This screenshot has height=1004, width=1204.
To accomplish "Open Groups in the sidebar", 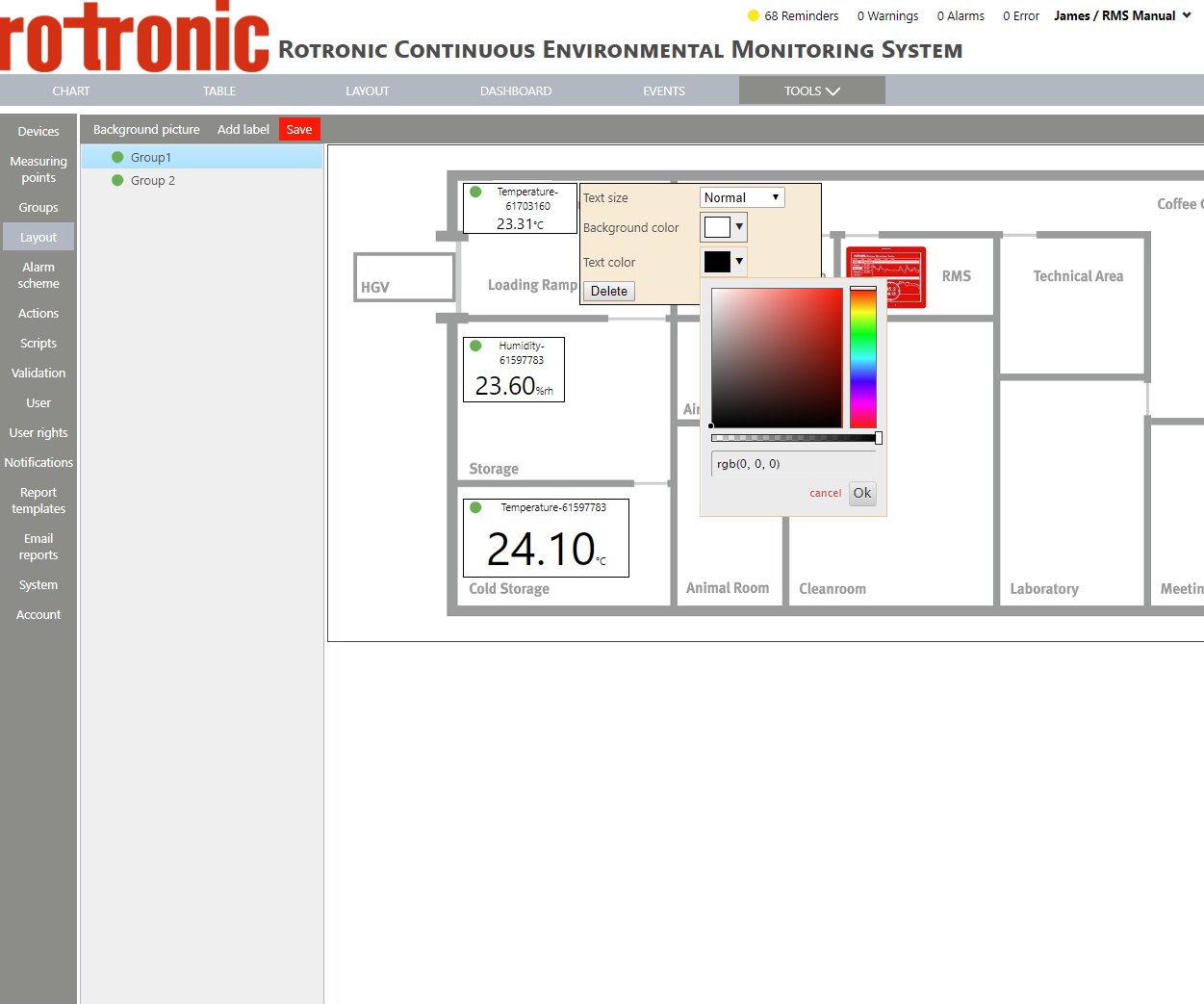I will coord(38,207).
